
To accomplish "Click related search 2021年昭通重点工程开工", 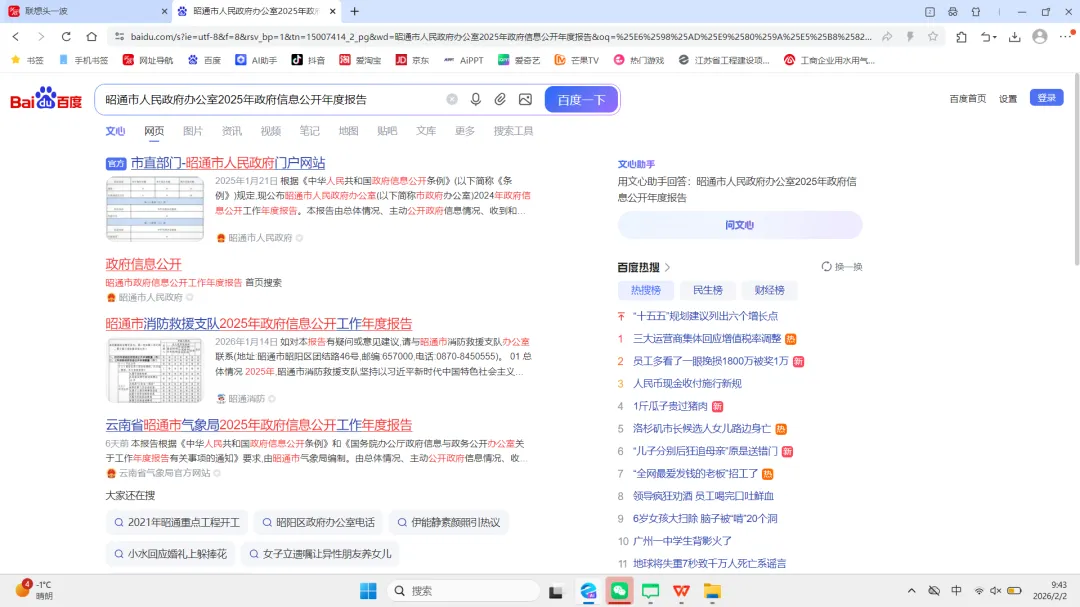I will tap(177, 522).
